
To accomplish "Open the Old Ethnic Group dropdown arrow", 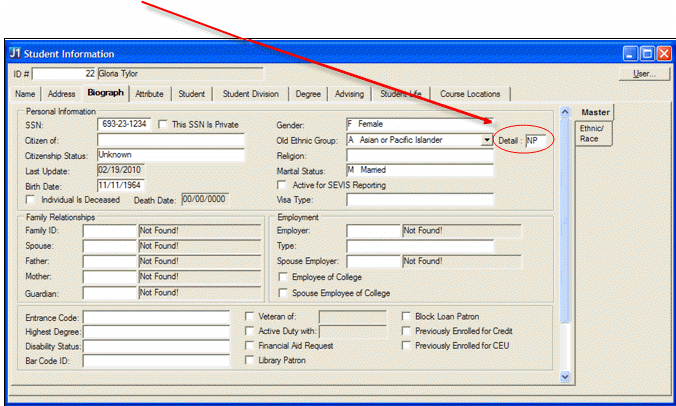I will pos(487,140).
